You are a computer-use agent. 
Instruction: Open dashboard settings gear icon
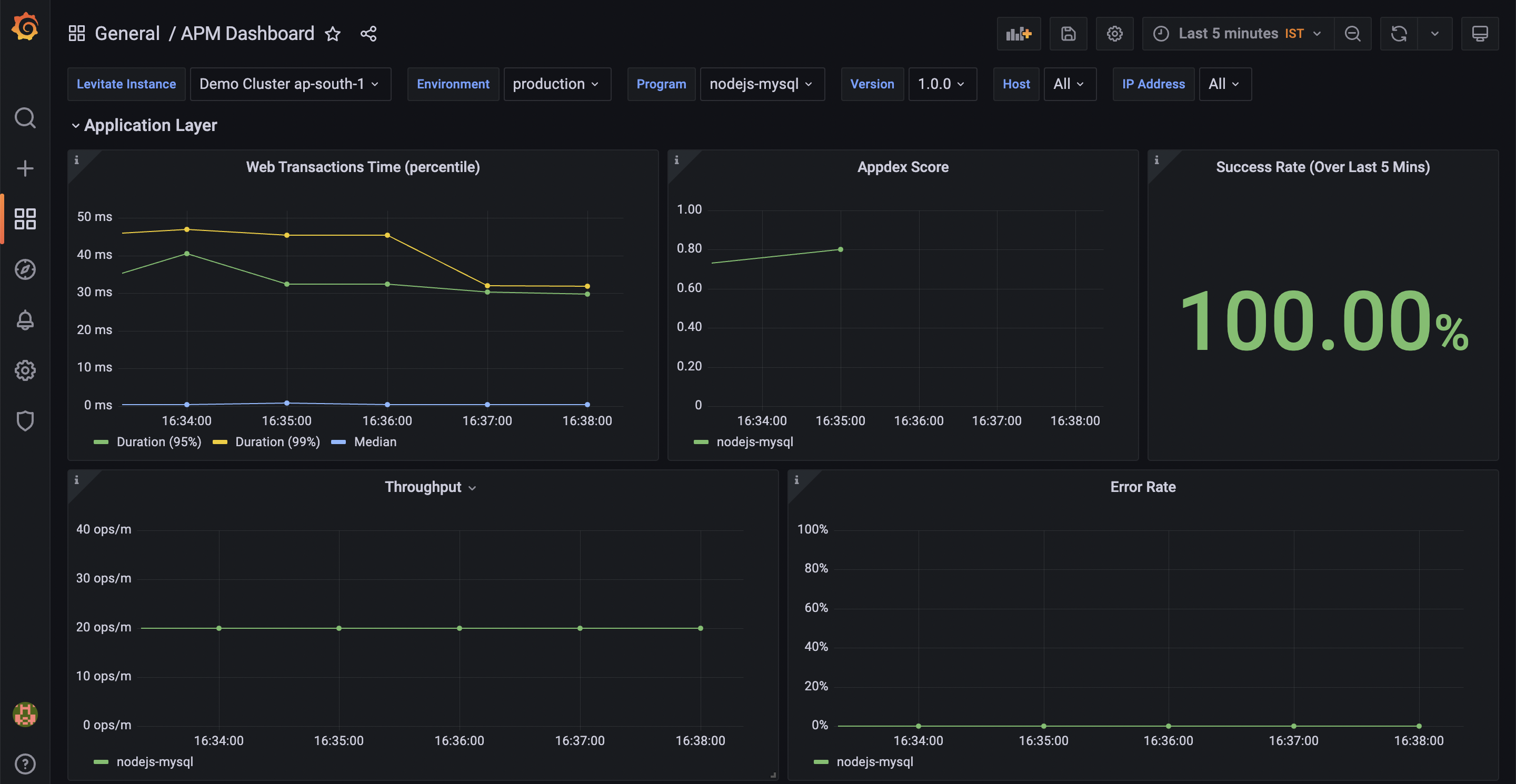coord(1114,34)
